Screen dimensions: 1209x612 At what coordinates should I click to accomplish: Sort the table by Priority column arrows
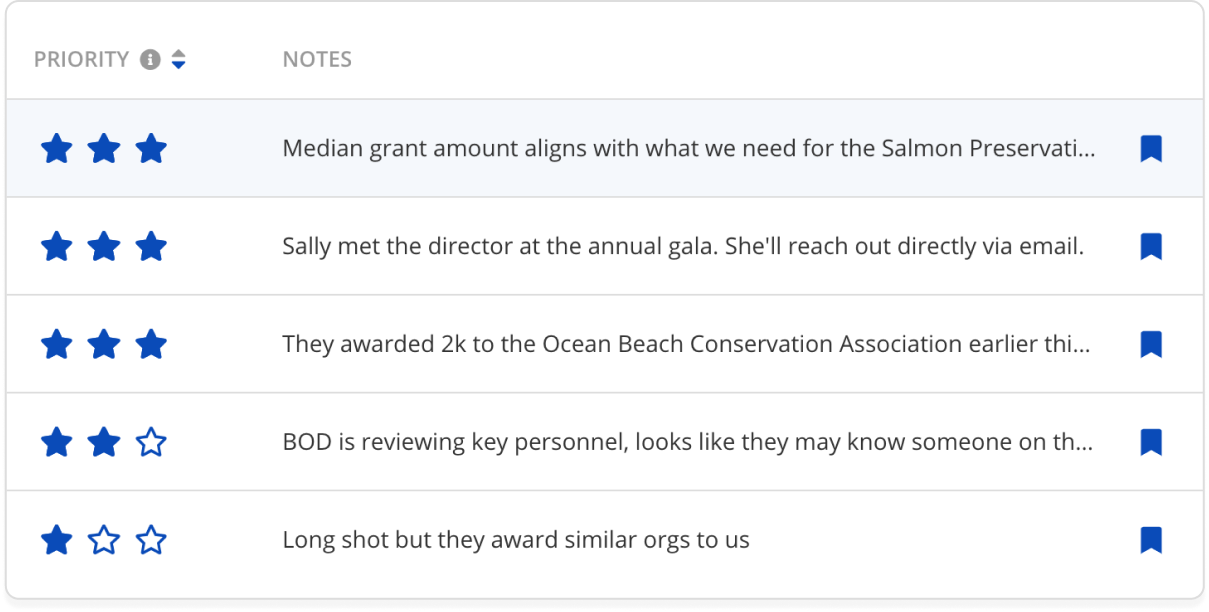click(178, 60)
